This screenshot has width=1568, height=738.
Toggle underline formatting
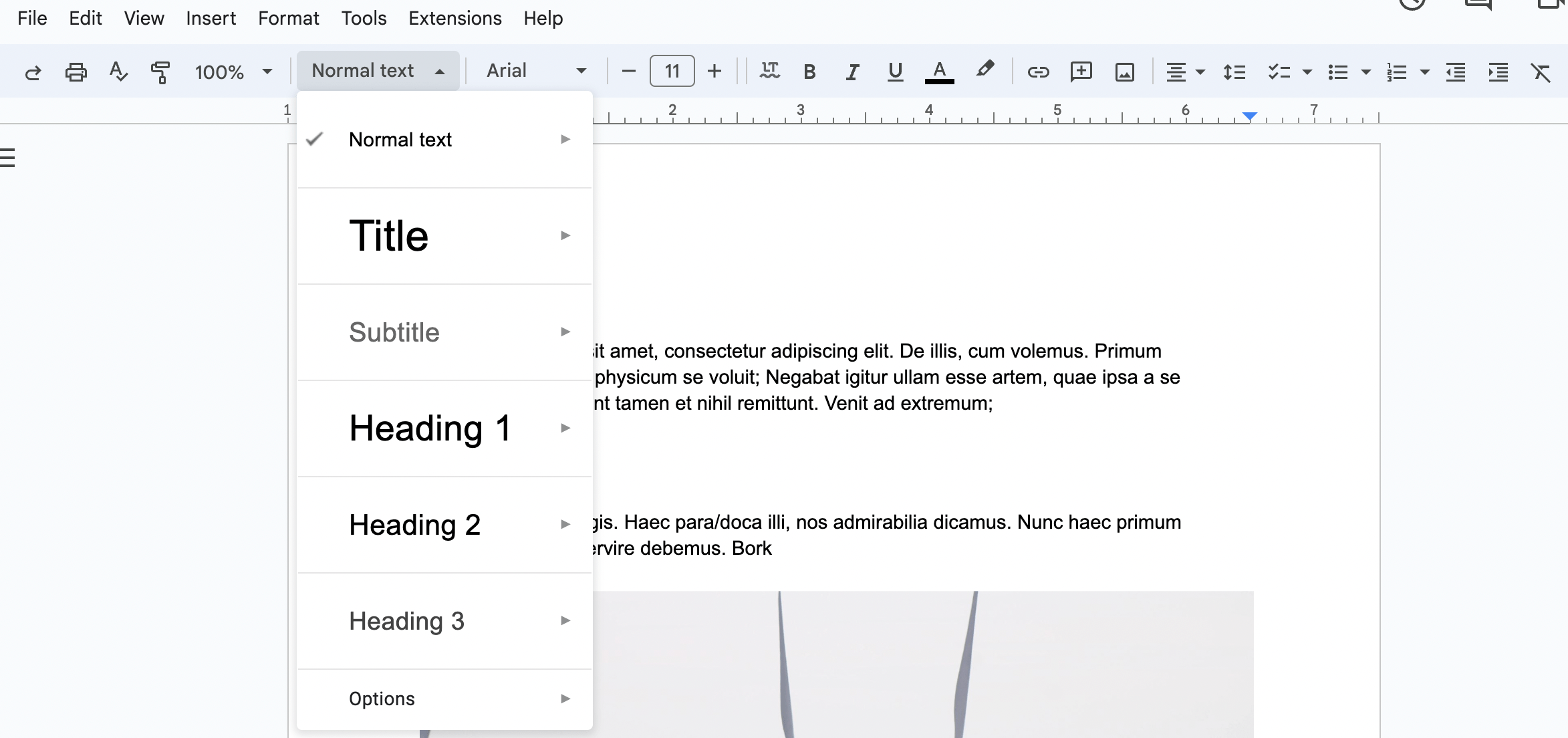pos(895,72)
